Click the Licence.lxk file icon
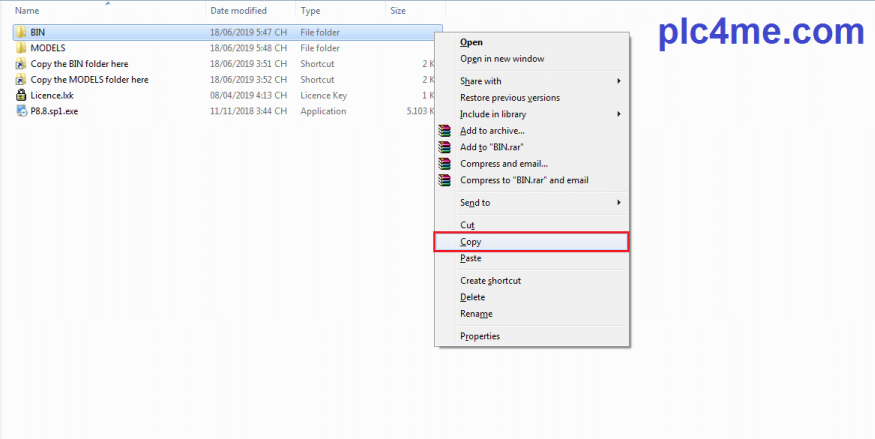This screenshot has height=439, width=875. point(21,95)
